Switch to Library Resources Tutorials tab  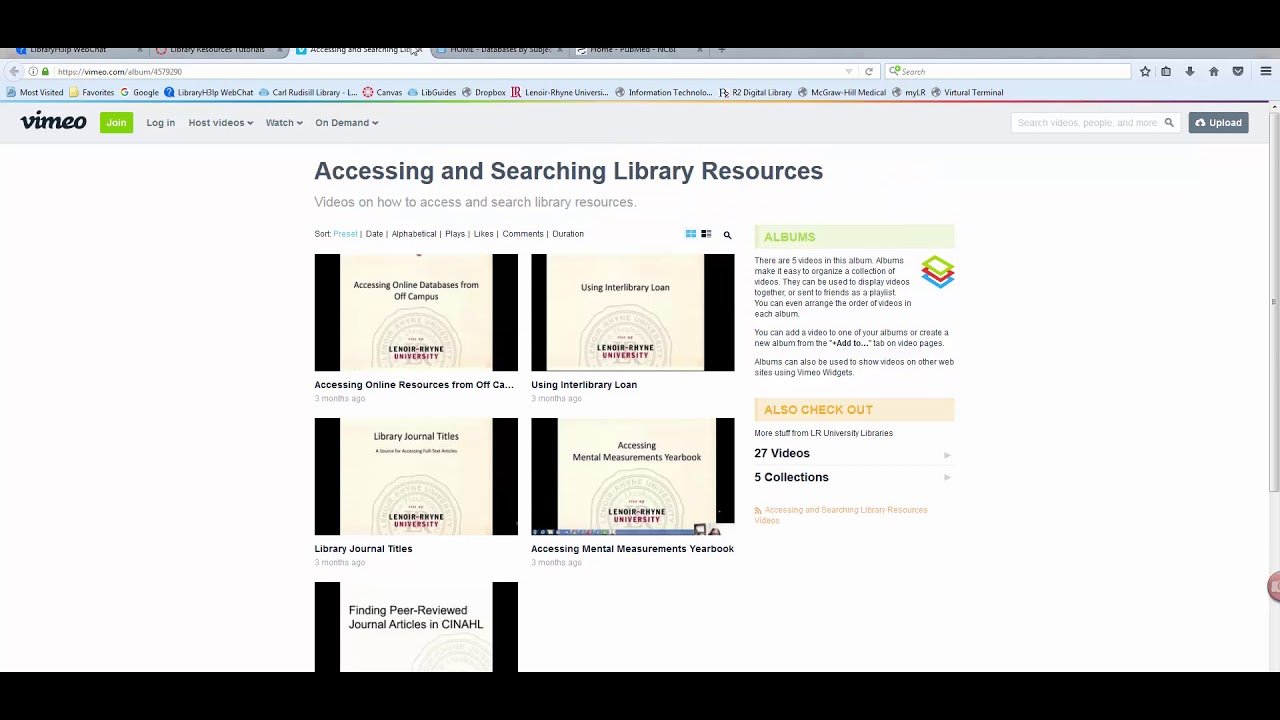tap(217, 49)
